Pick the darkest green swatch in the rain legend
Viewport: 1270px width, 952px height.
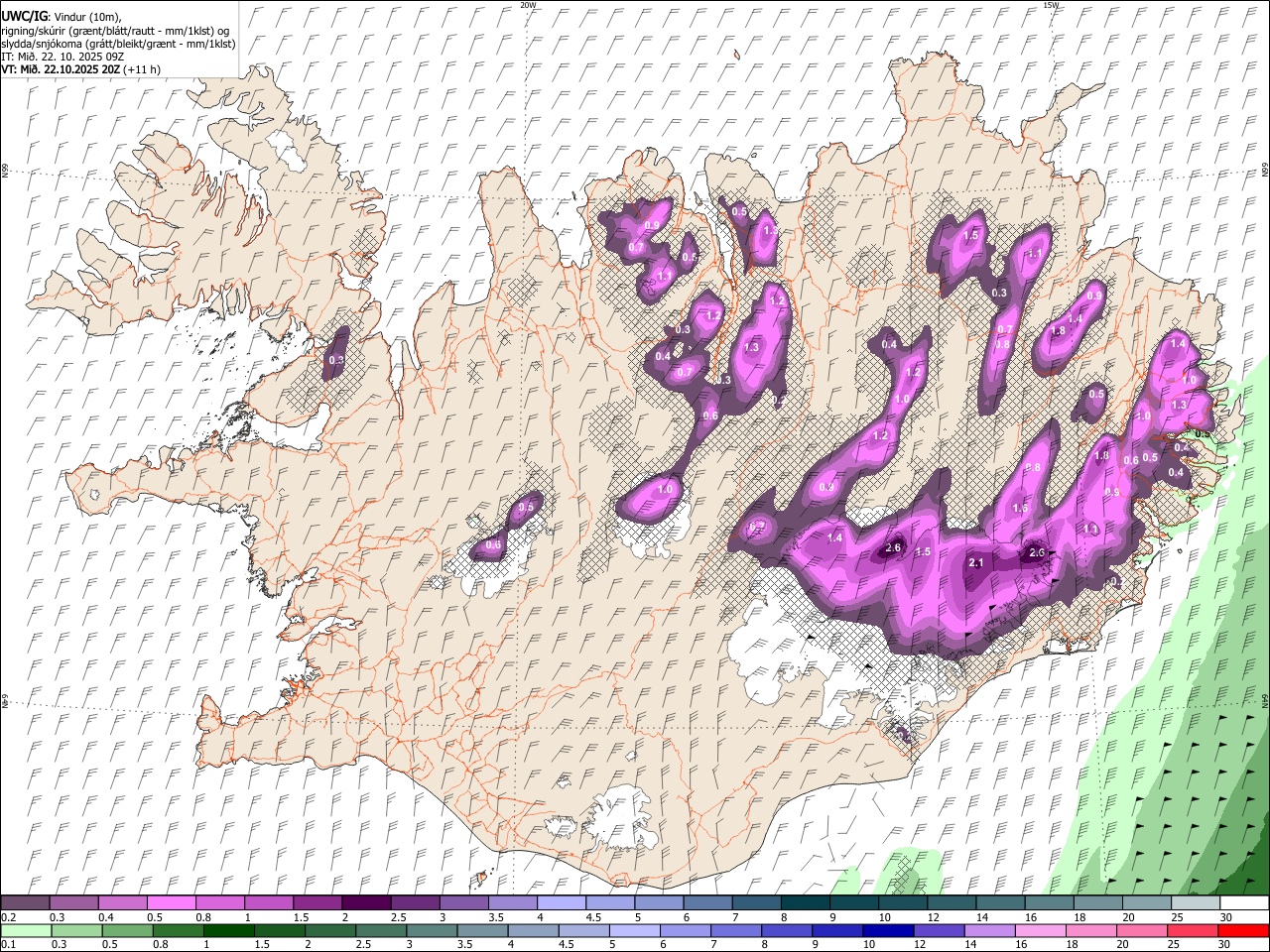pyautogui.click(x=228, y=930)
